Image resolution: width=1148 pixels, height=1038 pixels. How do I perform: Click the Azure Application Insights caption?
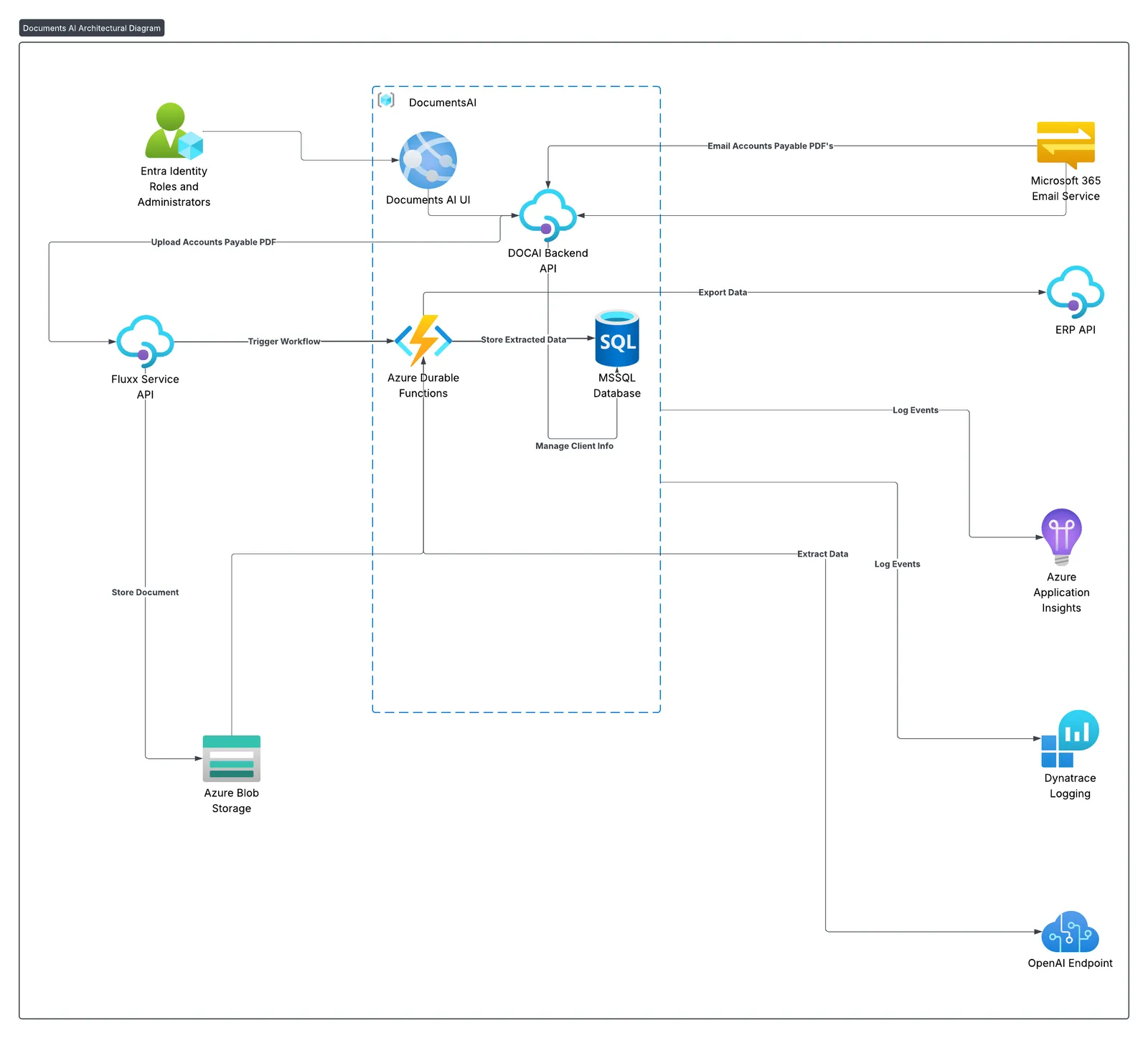[x=1061, y=593]
